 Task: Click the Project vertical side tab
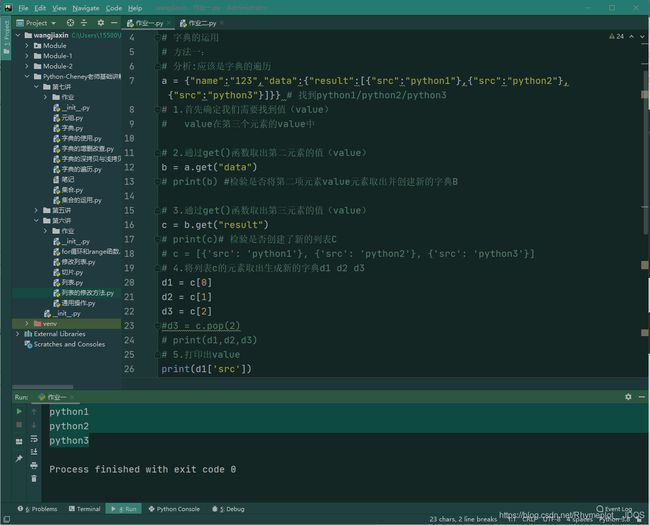click(6, 38)
